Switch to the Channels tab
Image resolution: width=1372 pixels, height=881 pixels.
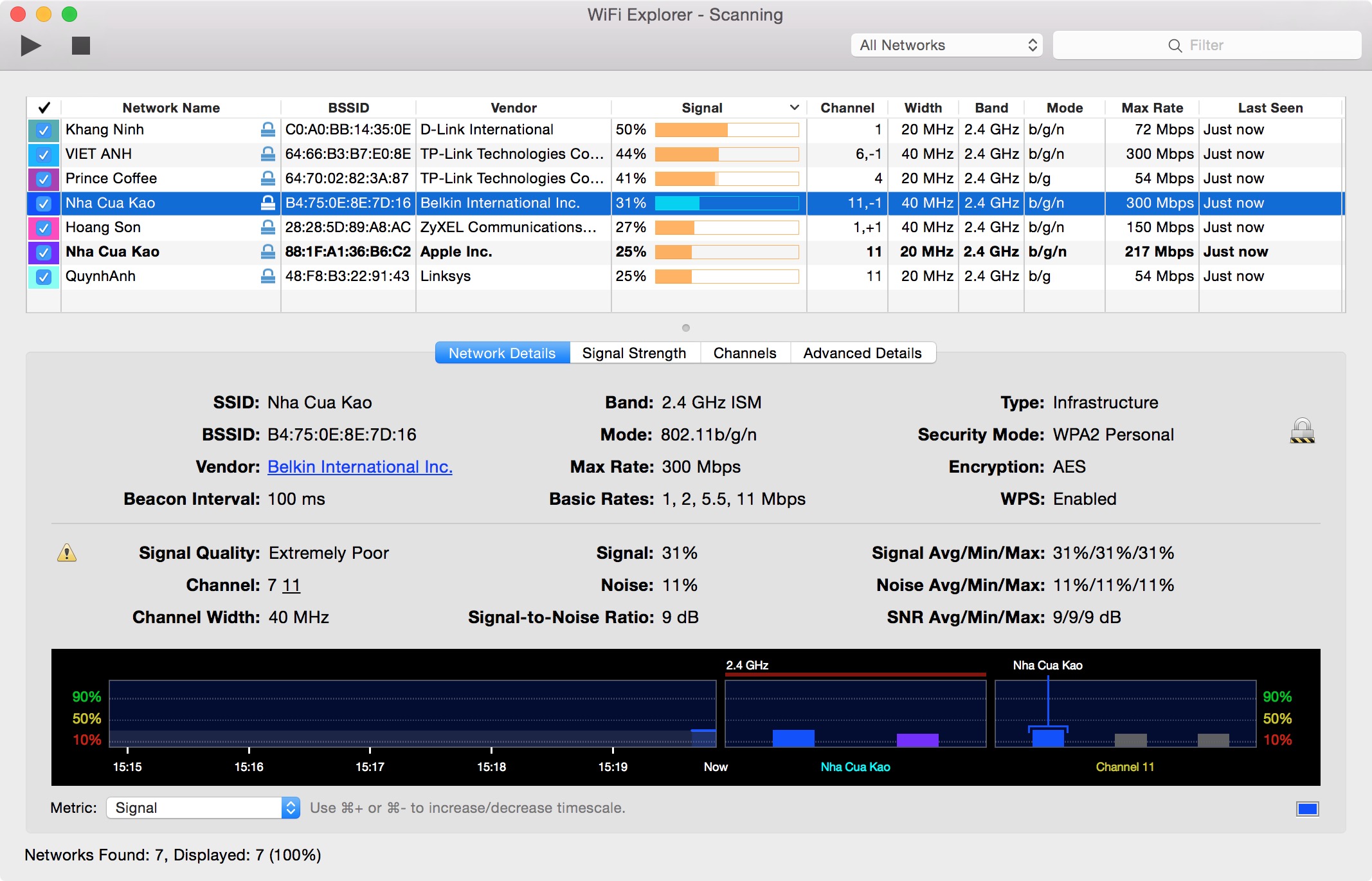(745, 353)
